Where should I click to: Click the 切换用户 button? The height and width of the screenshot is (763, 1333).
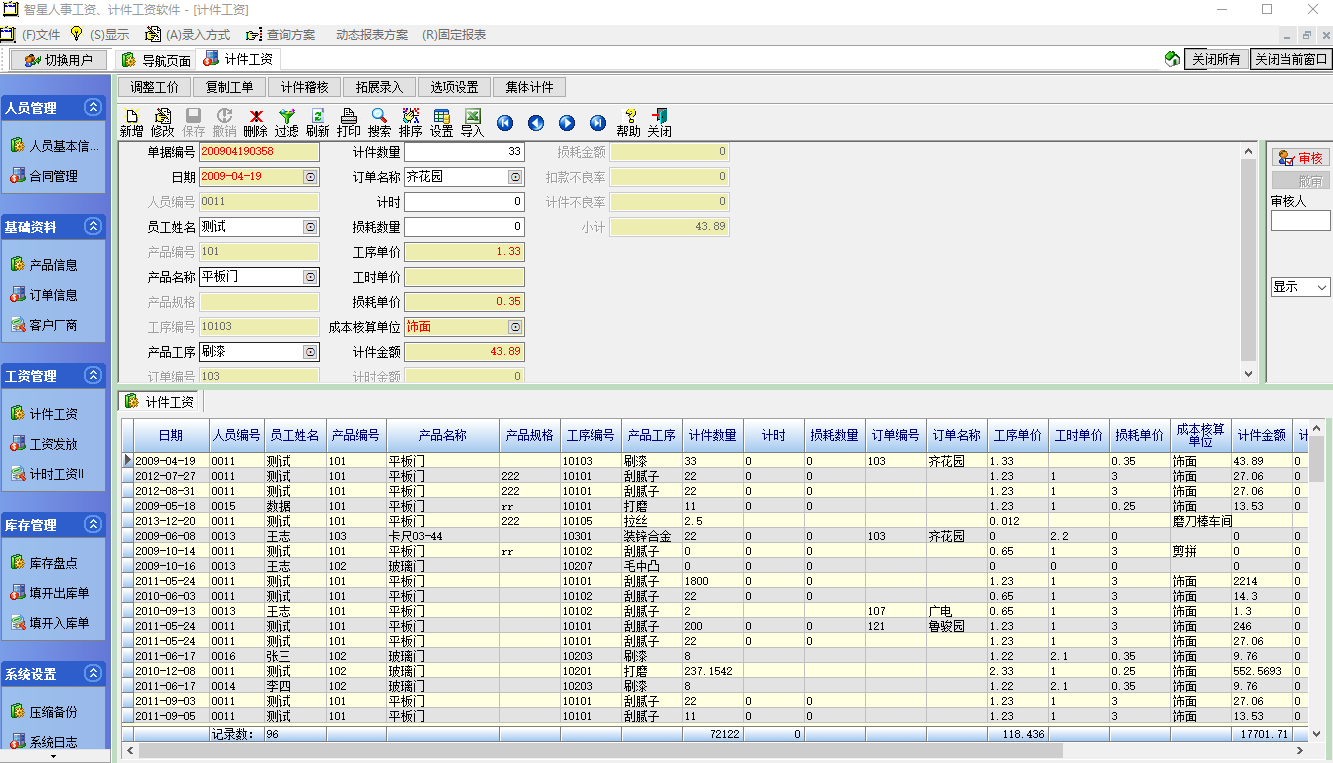59,60
